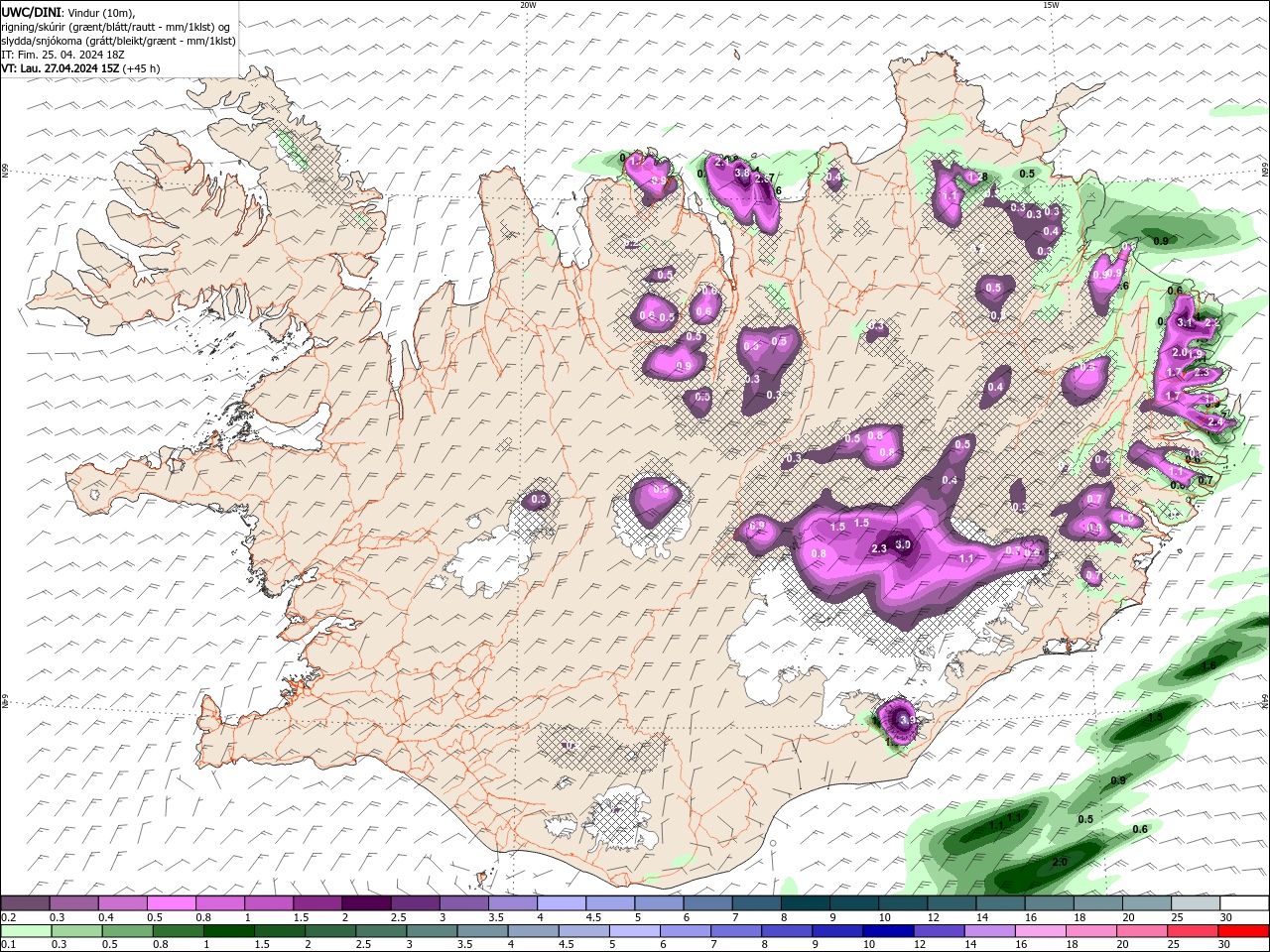Click the 2.2 snowfall value in East Fjords
This screenshot has width=1270, height=952.
click(1211, 323)
